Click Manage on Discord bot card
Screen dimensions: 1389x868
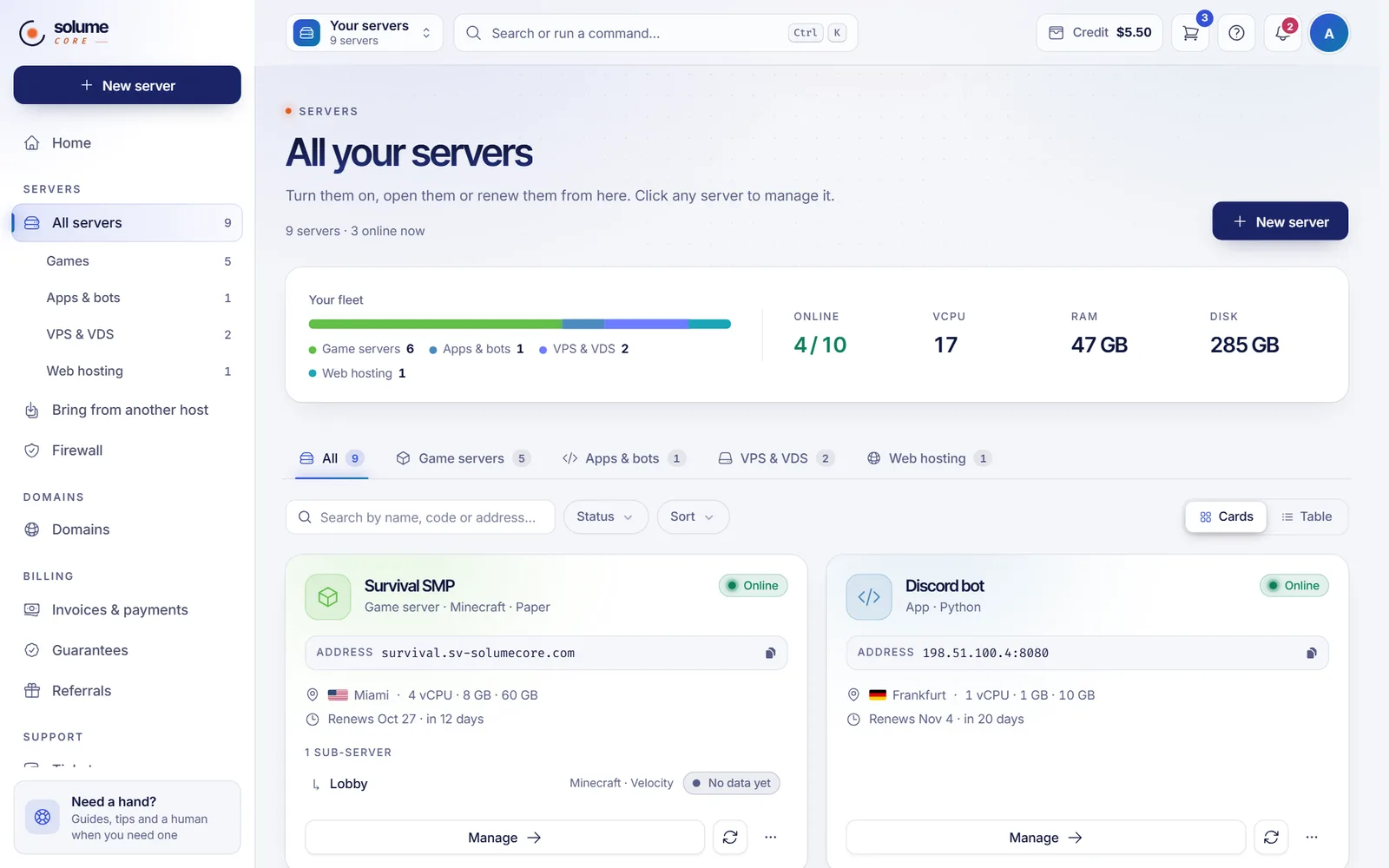(x=1045, y=838)
